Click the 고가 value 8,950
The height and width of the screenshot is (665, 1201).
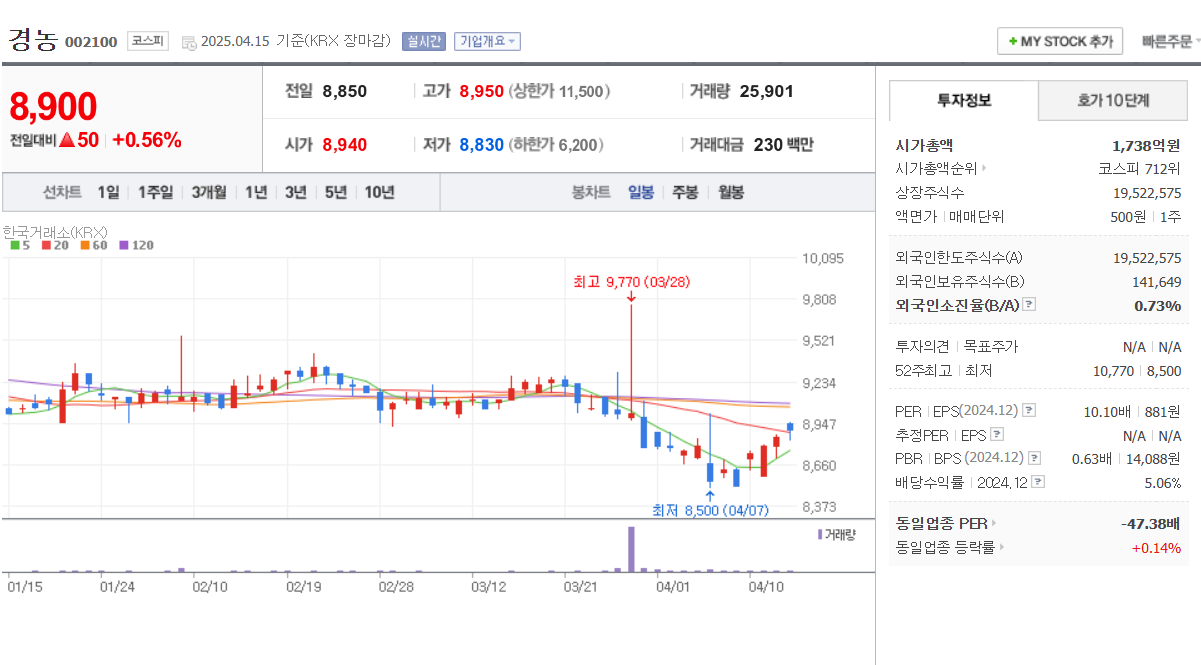[x=482, y=91]
